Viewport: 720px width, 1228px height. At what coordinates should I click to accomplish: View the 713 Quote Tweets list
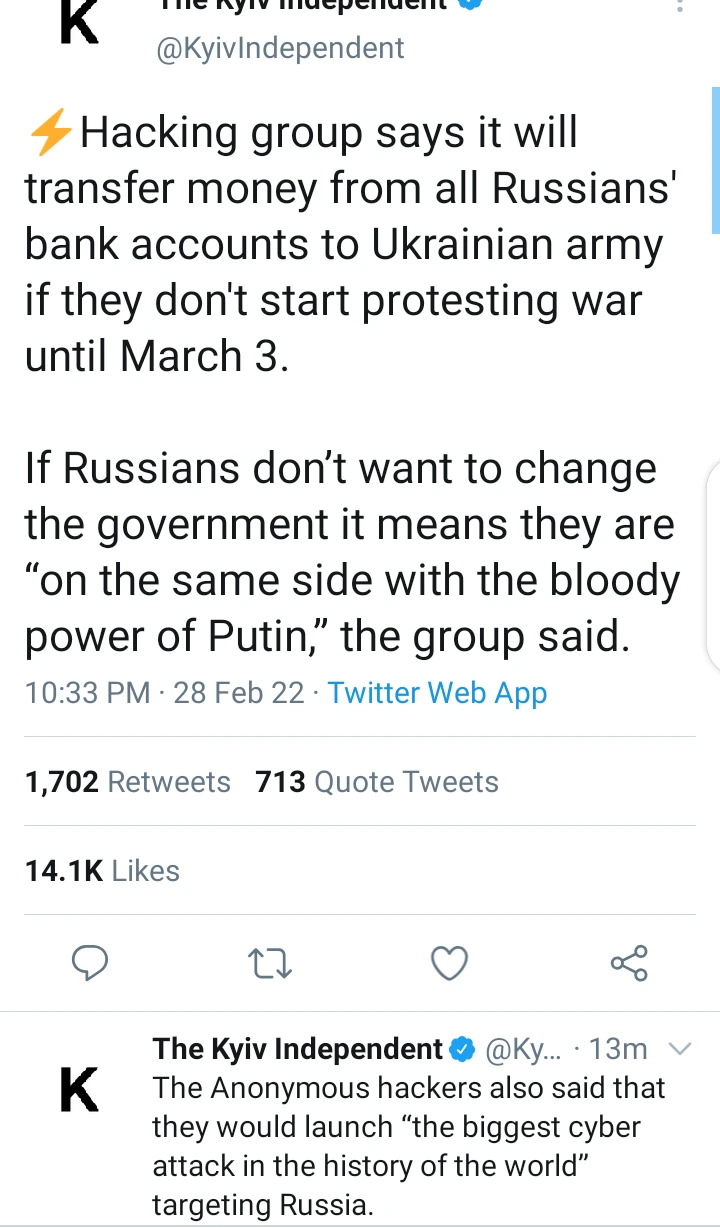click(x=377, y=782)
